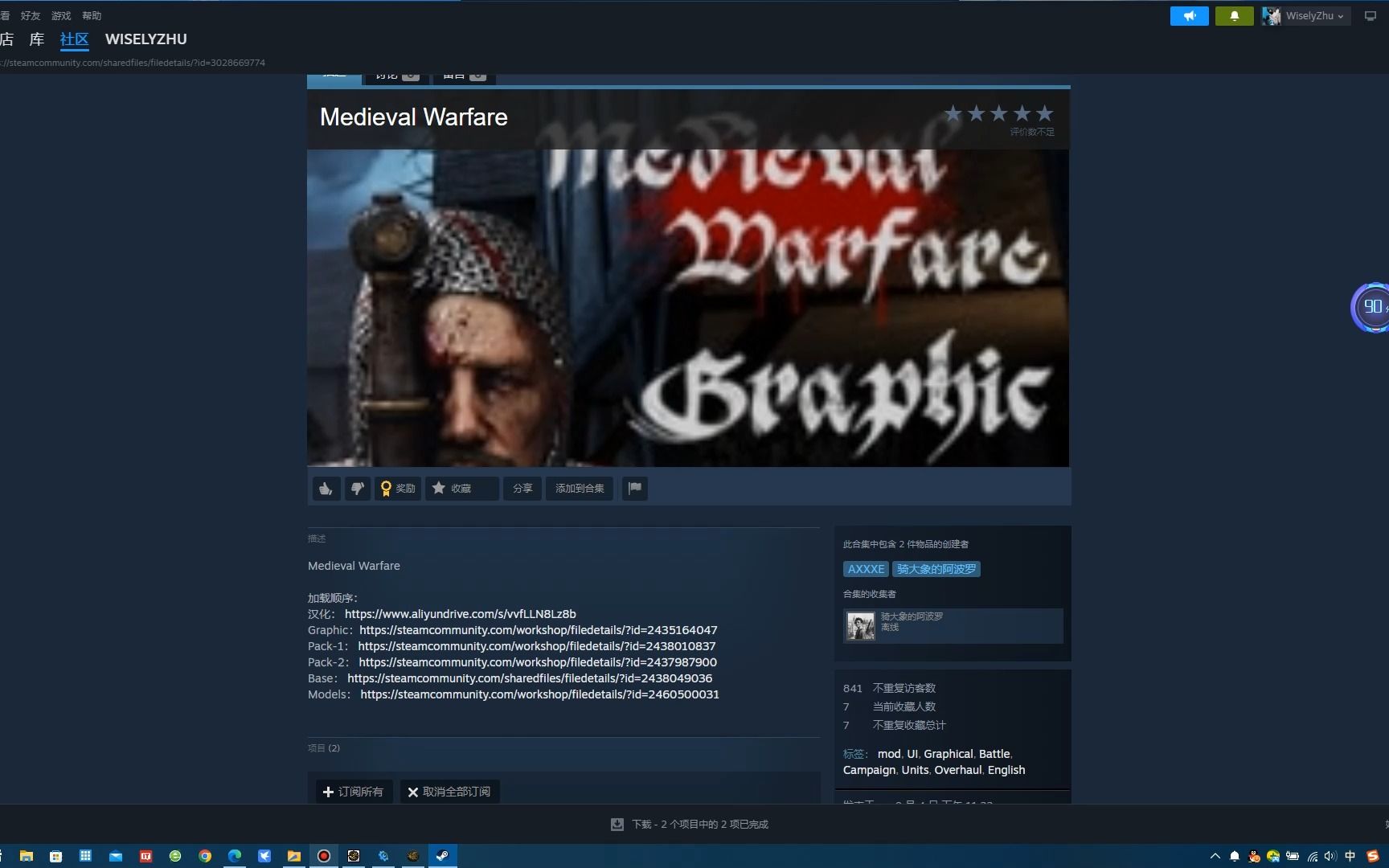Toggle the 中 input method indicator
The height and width of the screenshot is (868, 1389).
pyautogui.click(x=1350, y=856)
